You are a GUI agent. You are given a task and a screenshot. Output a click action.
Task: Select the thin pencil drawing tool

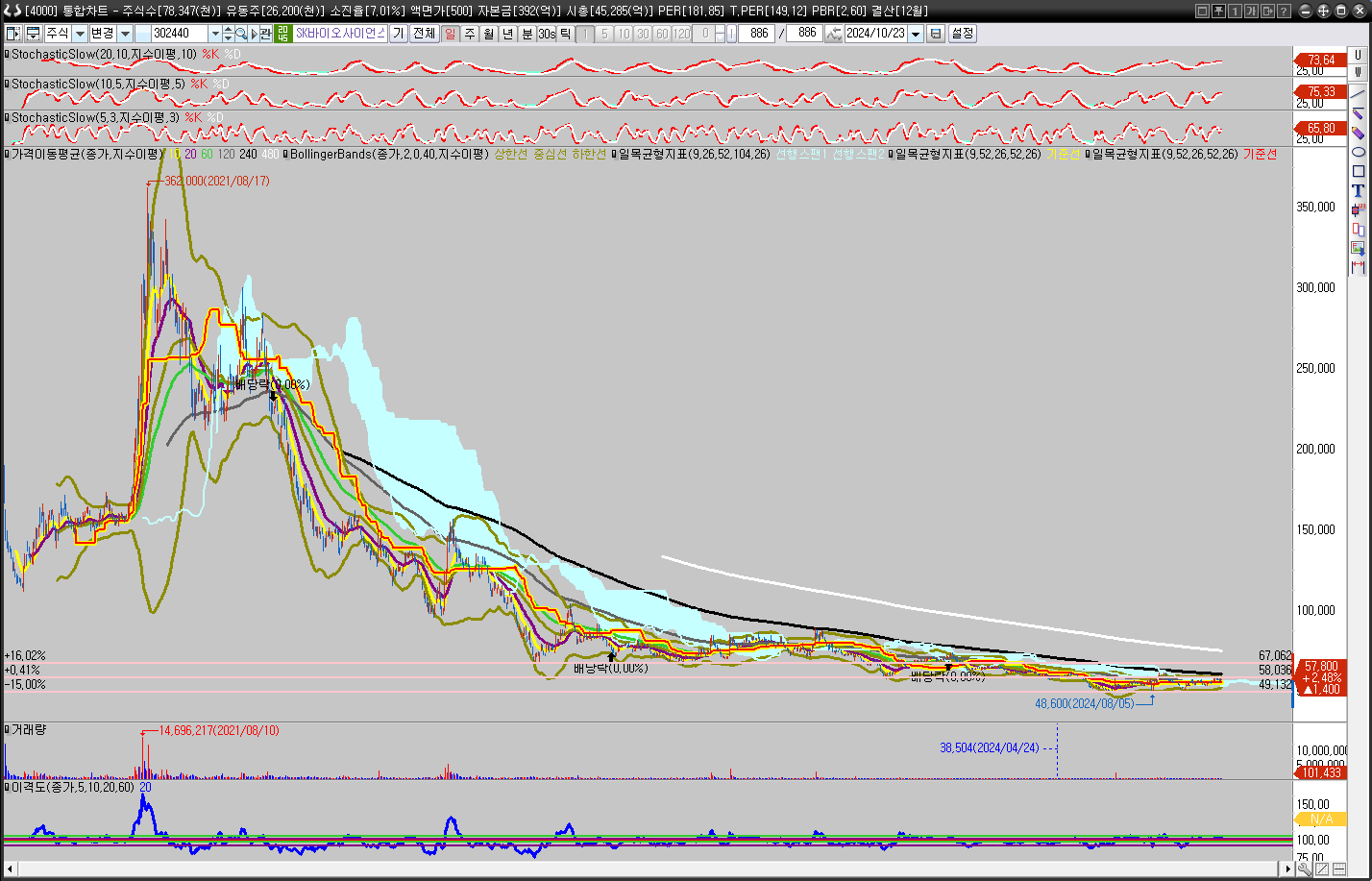point(1358,114)
